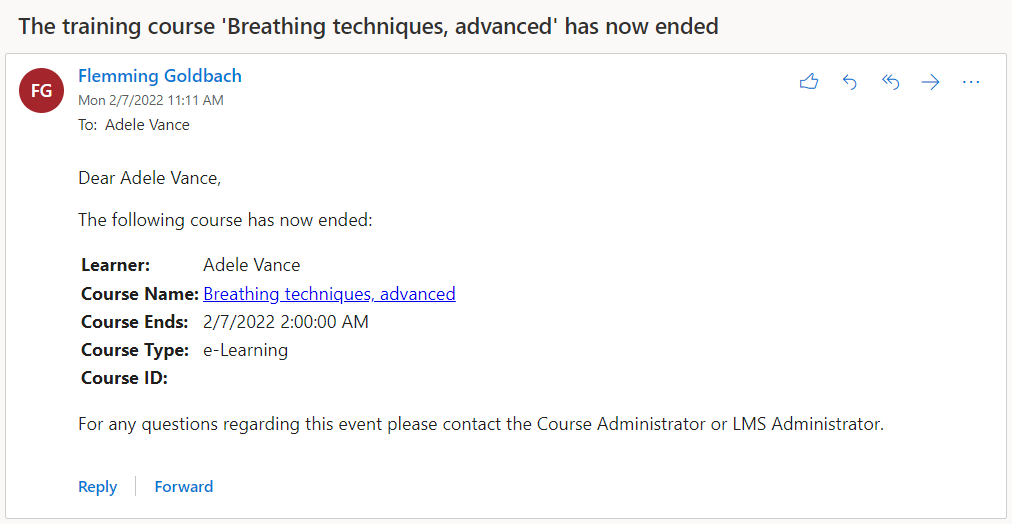The image size is (1012, 524).
Task: Open the More actions ellipsis menu
Action: [971, 82]
